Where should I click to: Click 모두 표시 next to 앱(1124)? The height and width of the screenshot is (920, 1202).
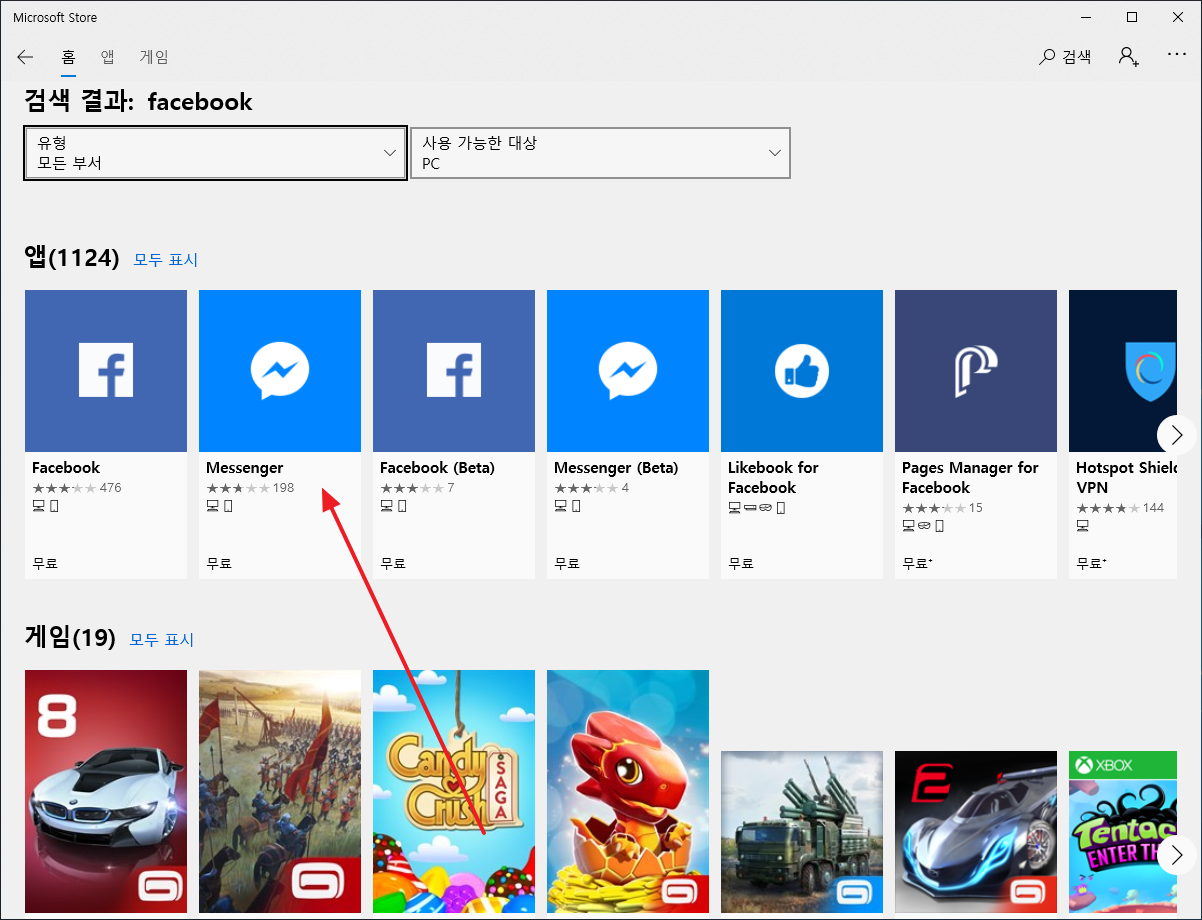click(166, 260)
